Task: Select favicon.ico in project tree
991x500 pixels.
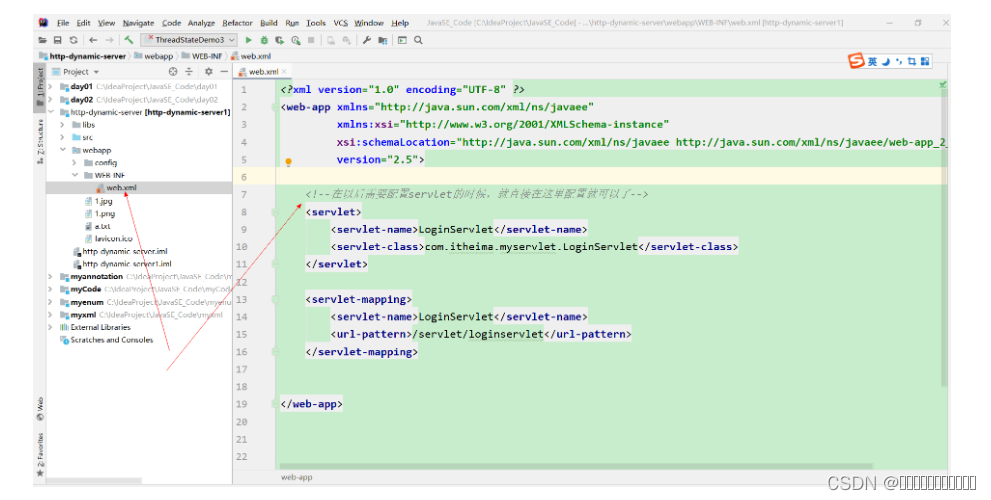Action: coord(114,238)
